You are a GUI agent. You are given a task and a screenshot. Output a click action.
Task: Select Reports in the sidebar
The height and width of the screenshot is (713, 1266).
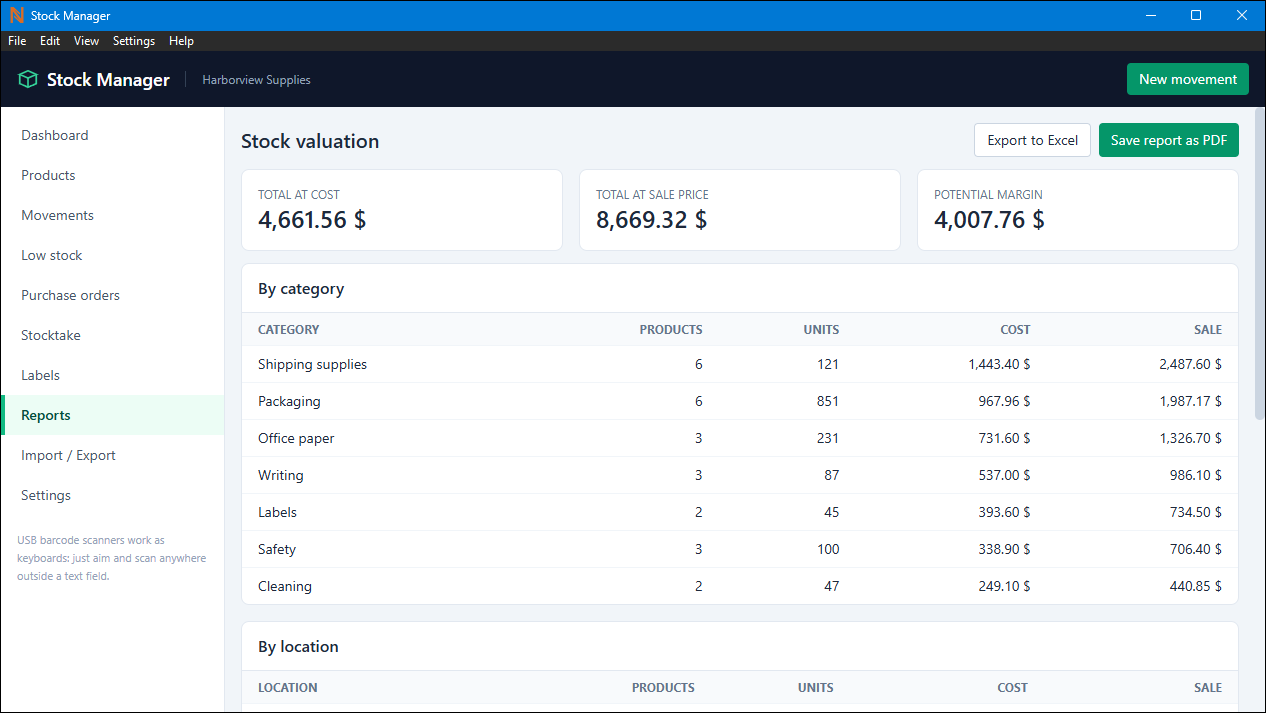tap(112, 415)
